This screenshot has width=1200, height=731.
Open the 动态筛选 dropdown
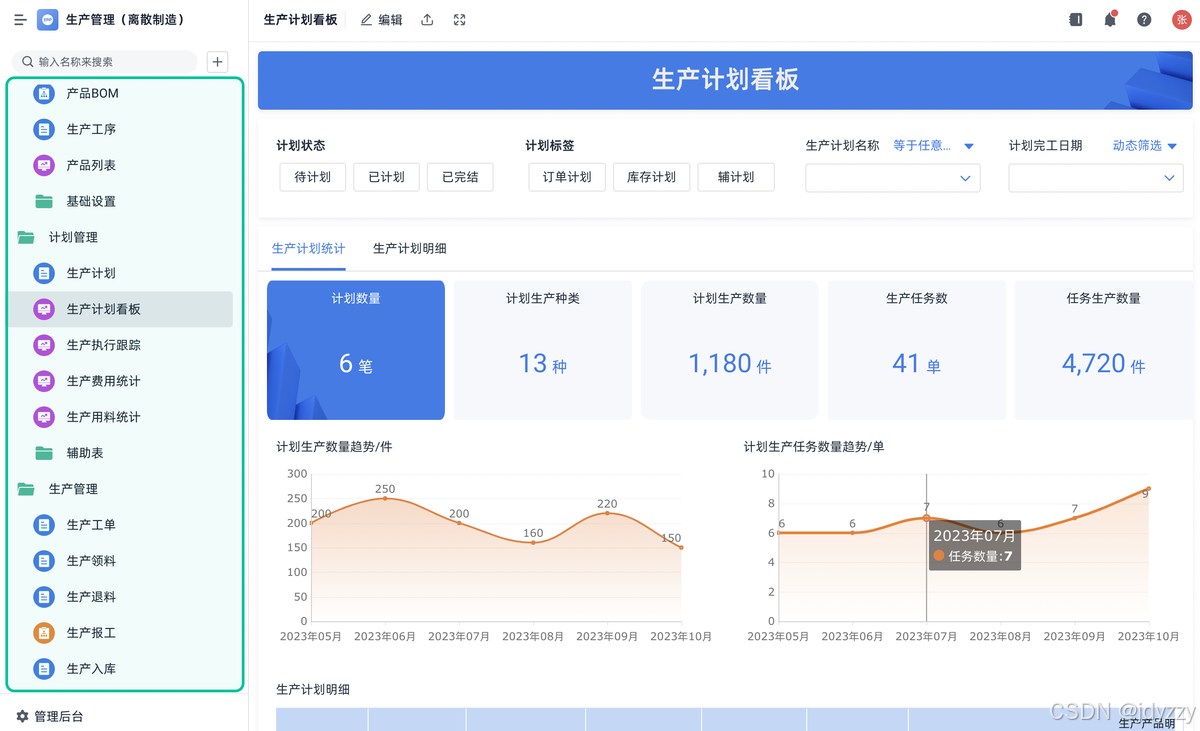click(x=1145, y=146)
